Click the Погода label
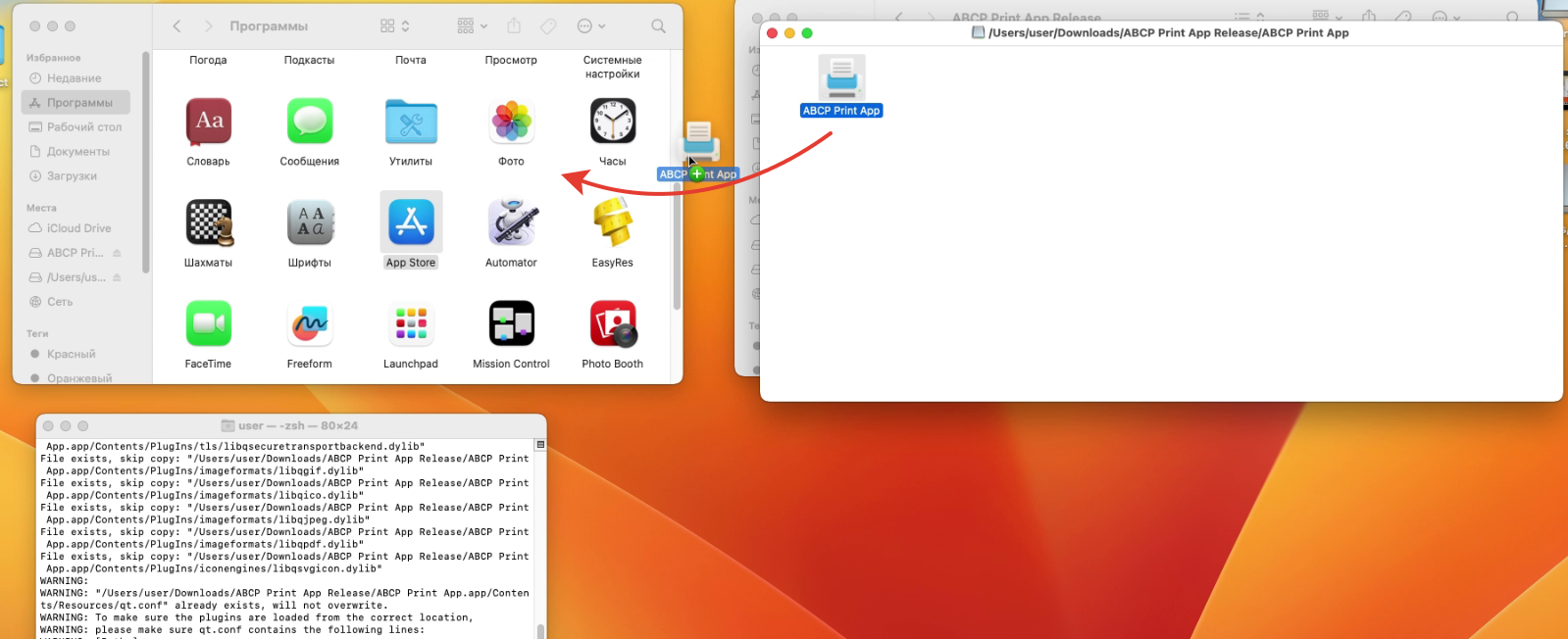Viewport: 1568px width, 639px height. pyautogui.click(x=208, y=60)
